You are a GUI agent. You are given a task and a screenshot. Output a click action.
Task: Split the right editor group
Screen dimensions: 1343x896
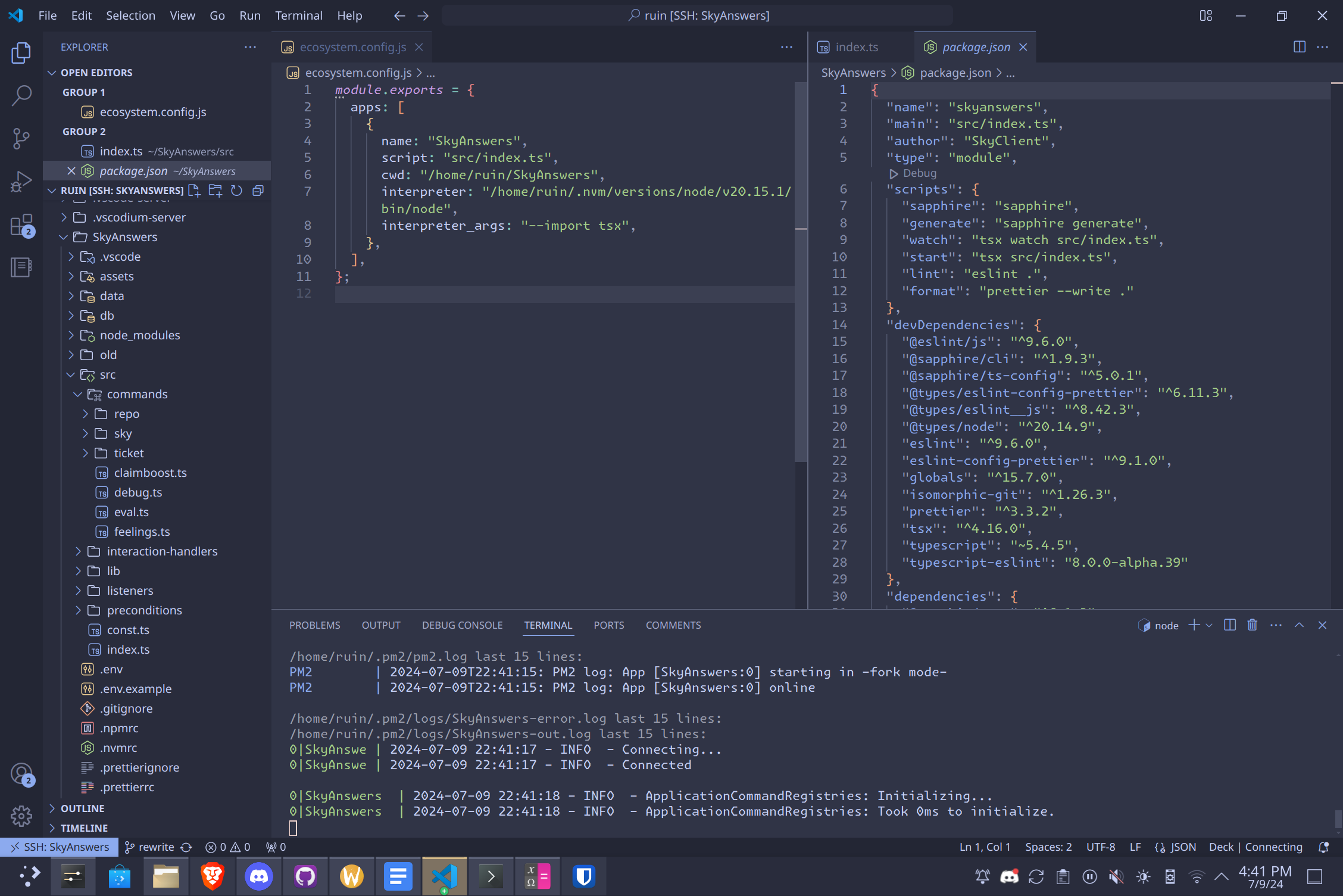tap(1300, 47)
